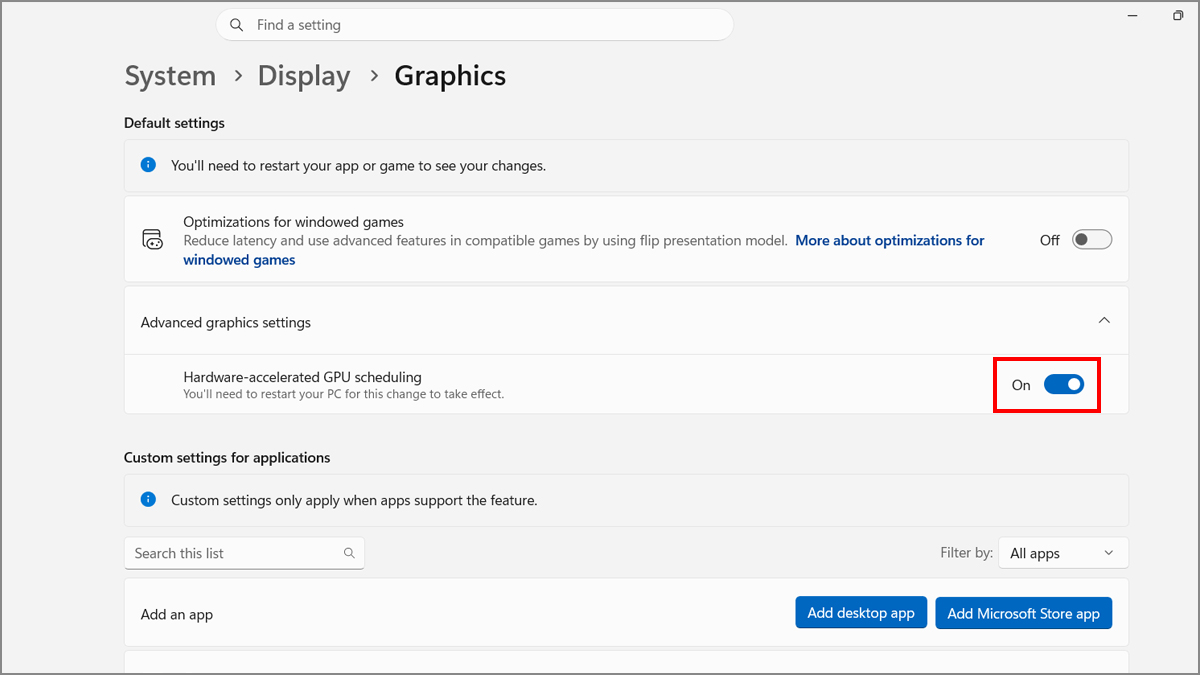
Task: Click the windowed games controller icon
Action: click(x=152, y=240)
